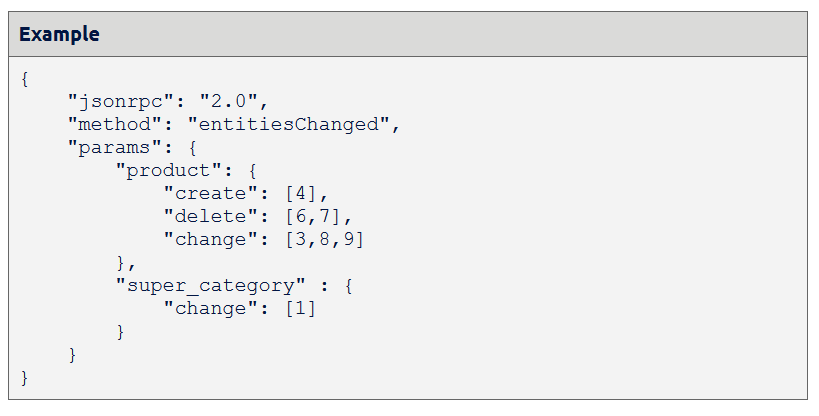Click the [1] array value

point(301,308)
